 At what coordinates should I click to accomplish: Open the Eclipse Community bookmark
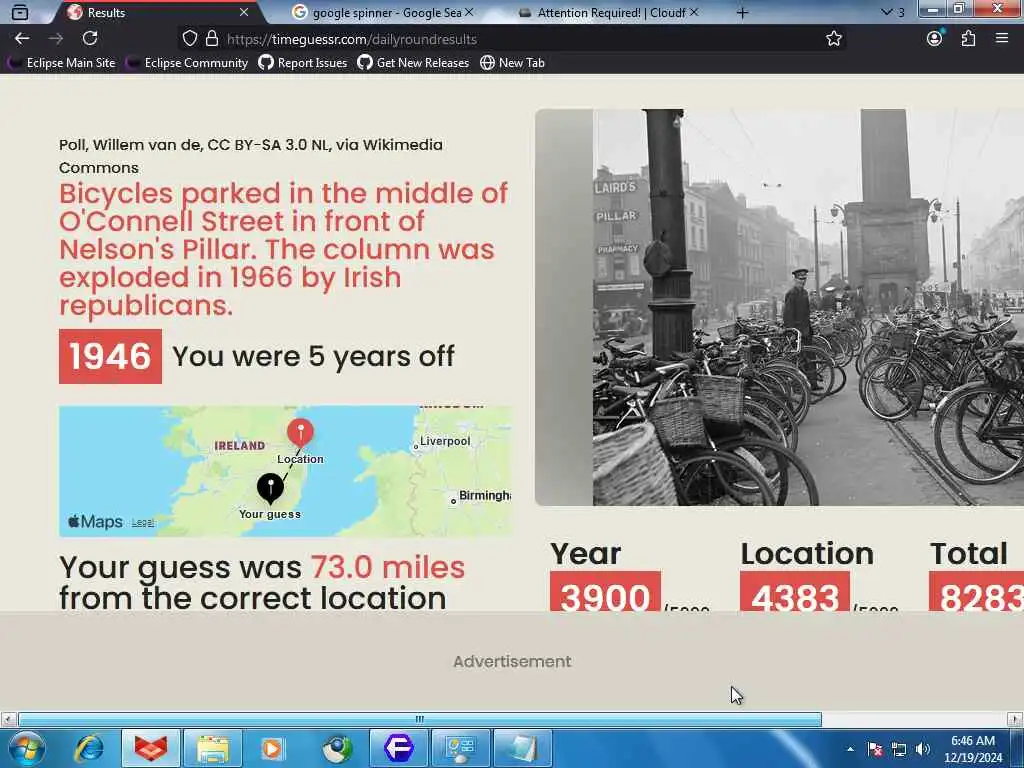pos(188,63)
